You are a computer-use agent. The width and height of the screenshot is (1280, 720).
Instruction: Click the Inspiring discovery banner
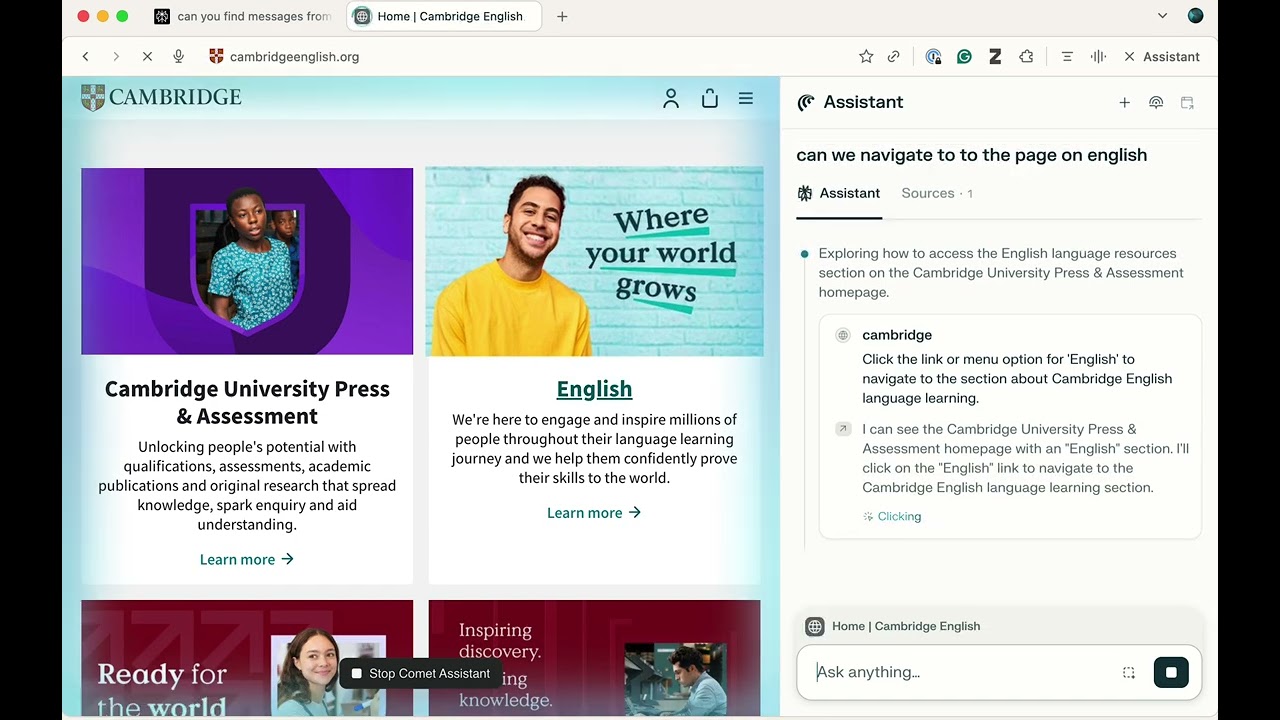pos(594,658)
